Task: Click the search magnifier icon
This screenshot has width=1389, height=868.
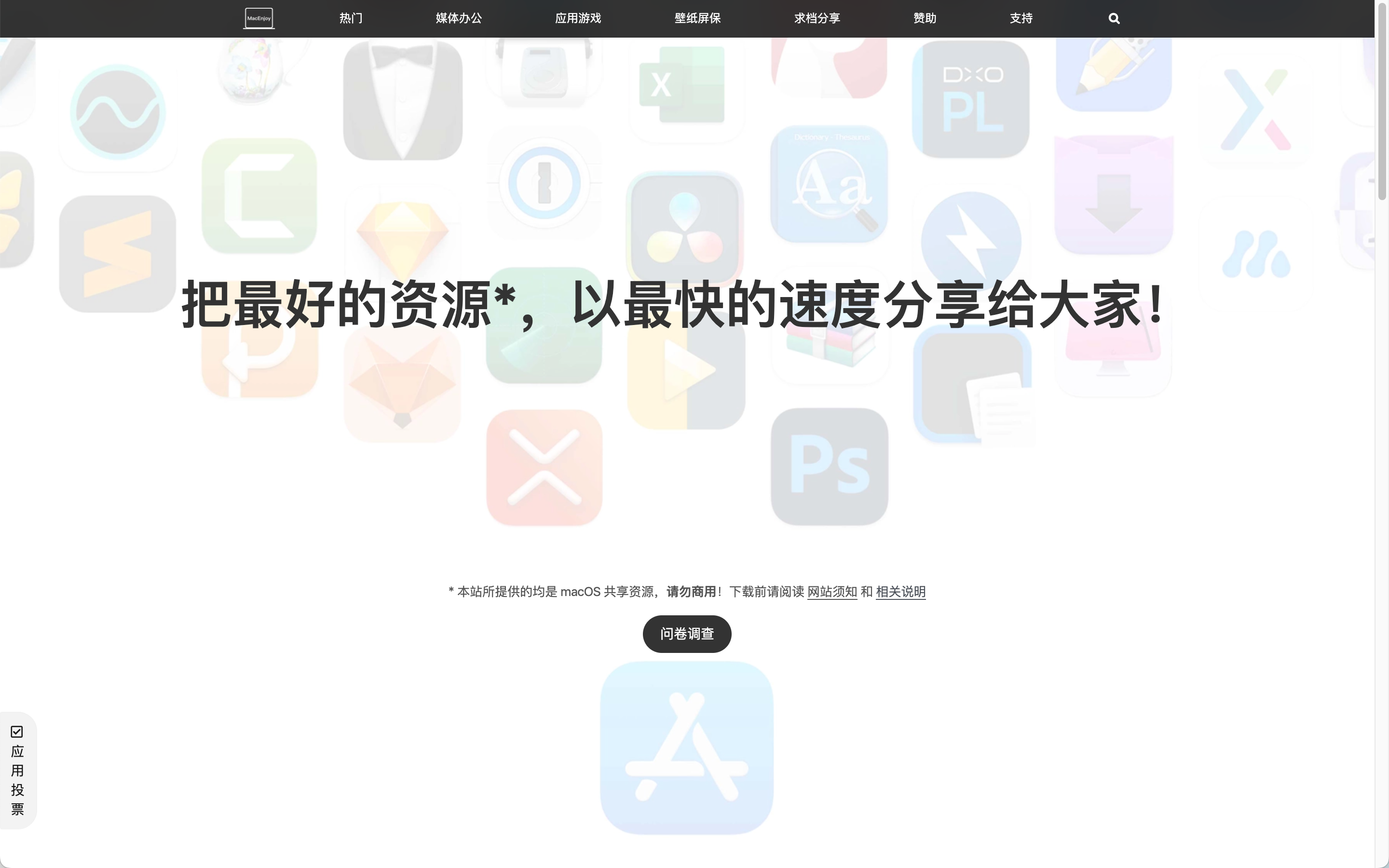Action: pyautogui.click(x=1114, y=18)
